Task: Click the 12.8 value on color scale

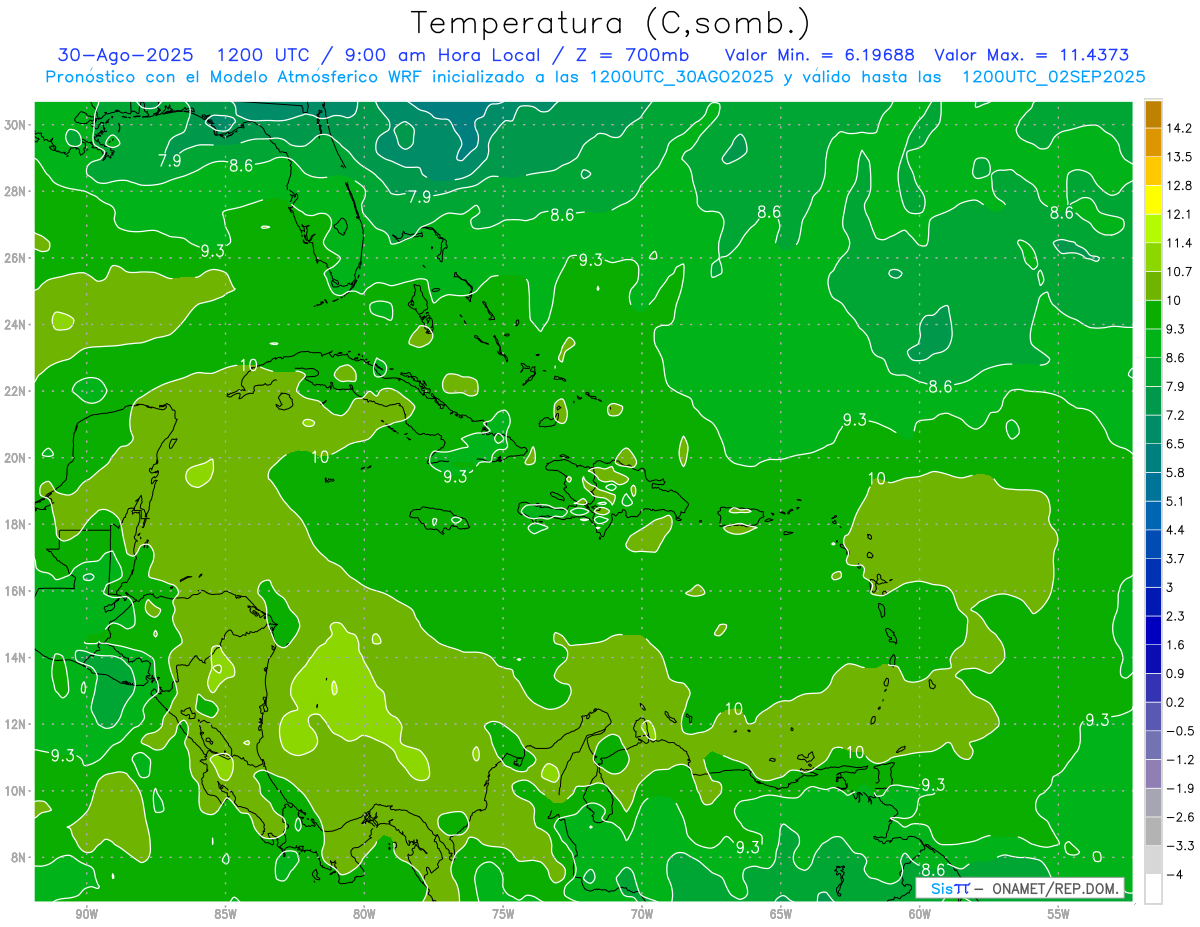Action: pyautogui.click(x=1179, y=186)
